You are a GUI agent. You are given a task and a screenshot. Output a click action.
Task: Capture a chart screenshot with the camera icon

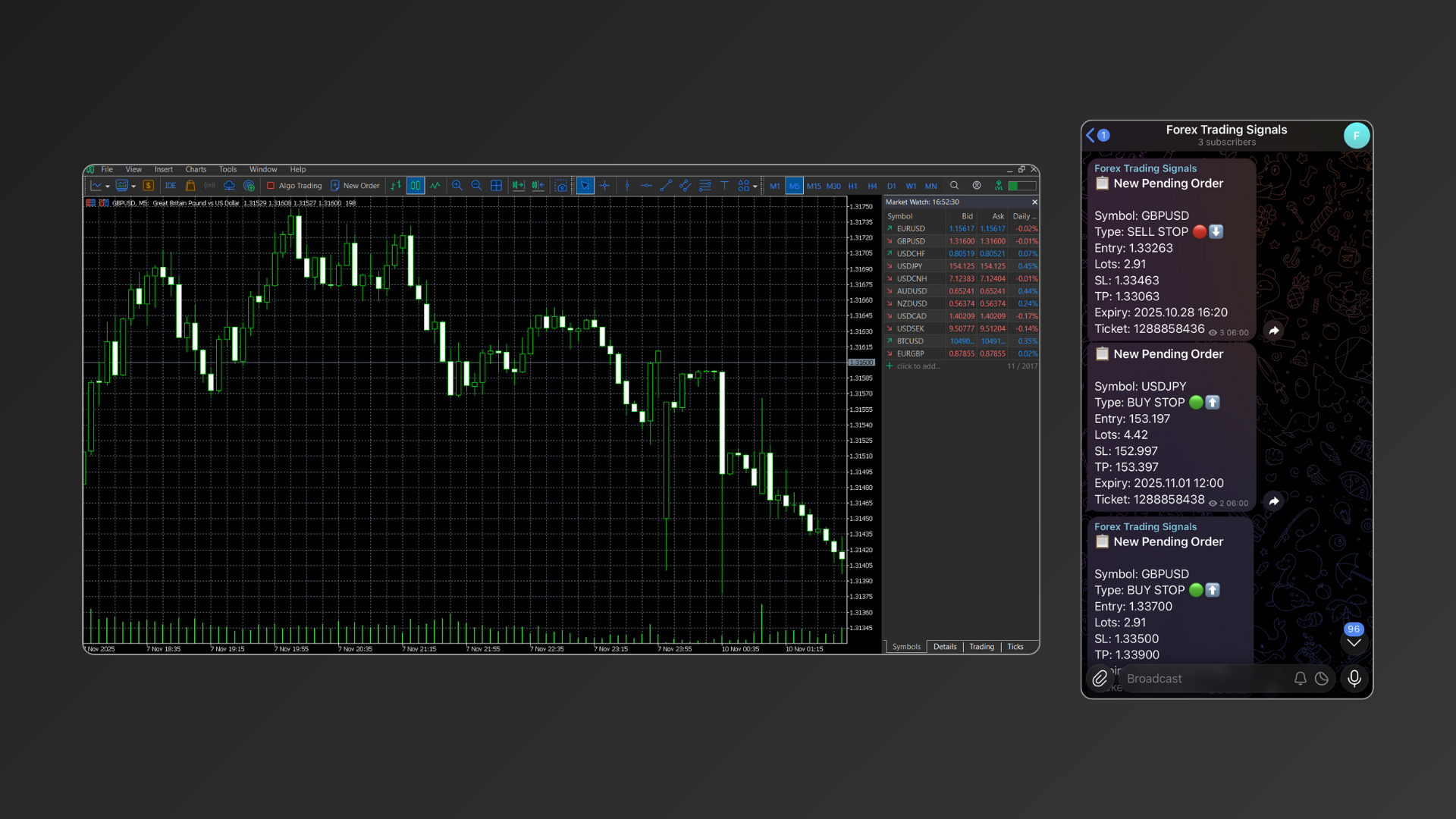[561, 185]
